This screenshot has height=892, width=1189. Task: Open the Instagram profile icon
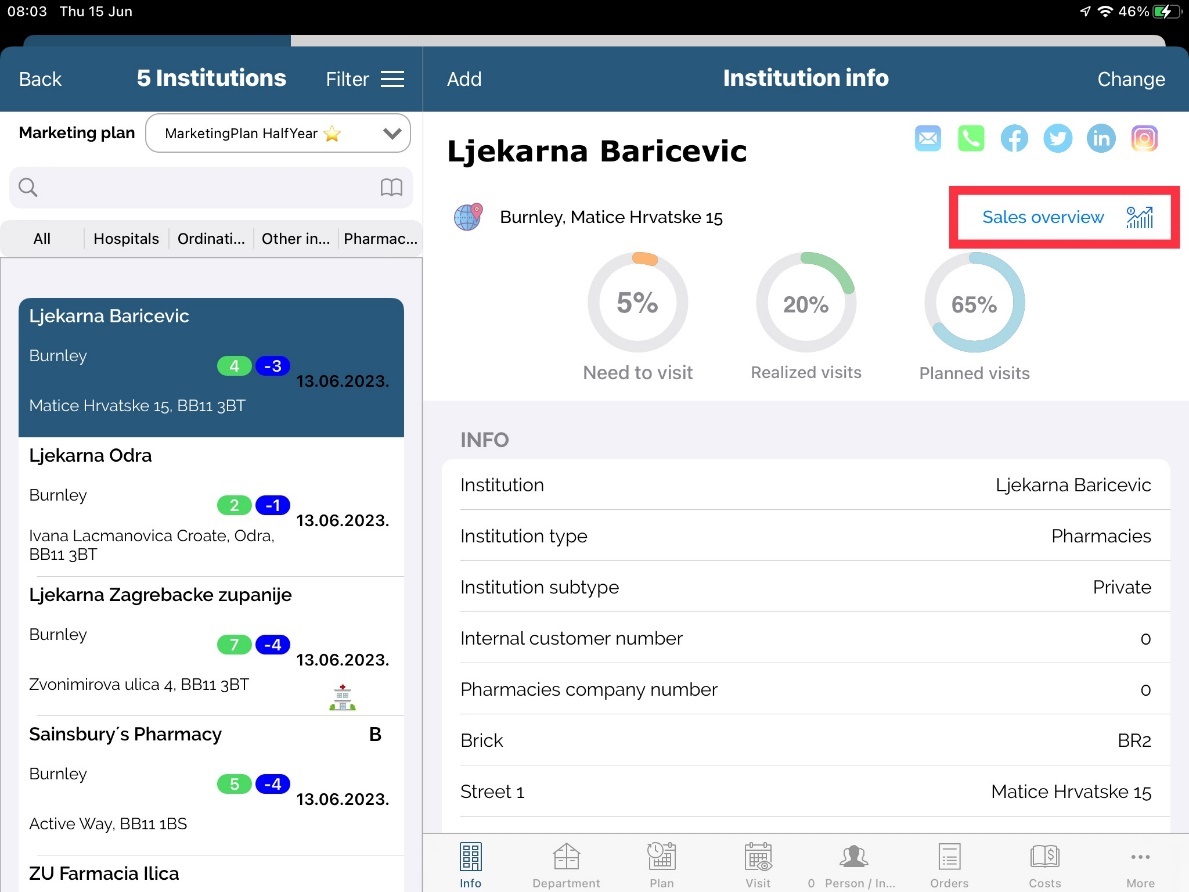[x=1144, y=139]
